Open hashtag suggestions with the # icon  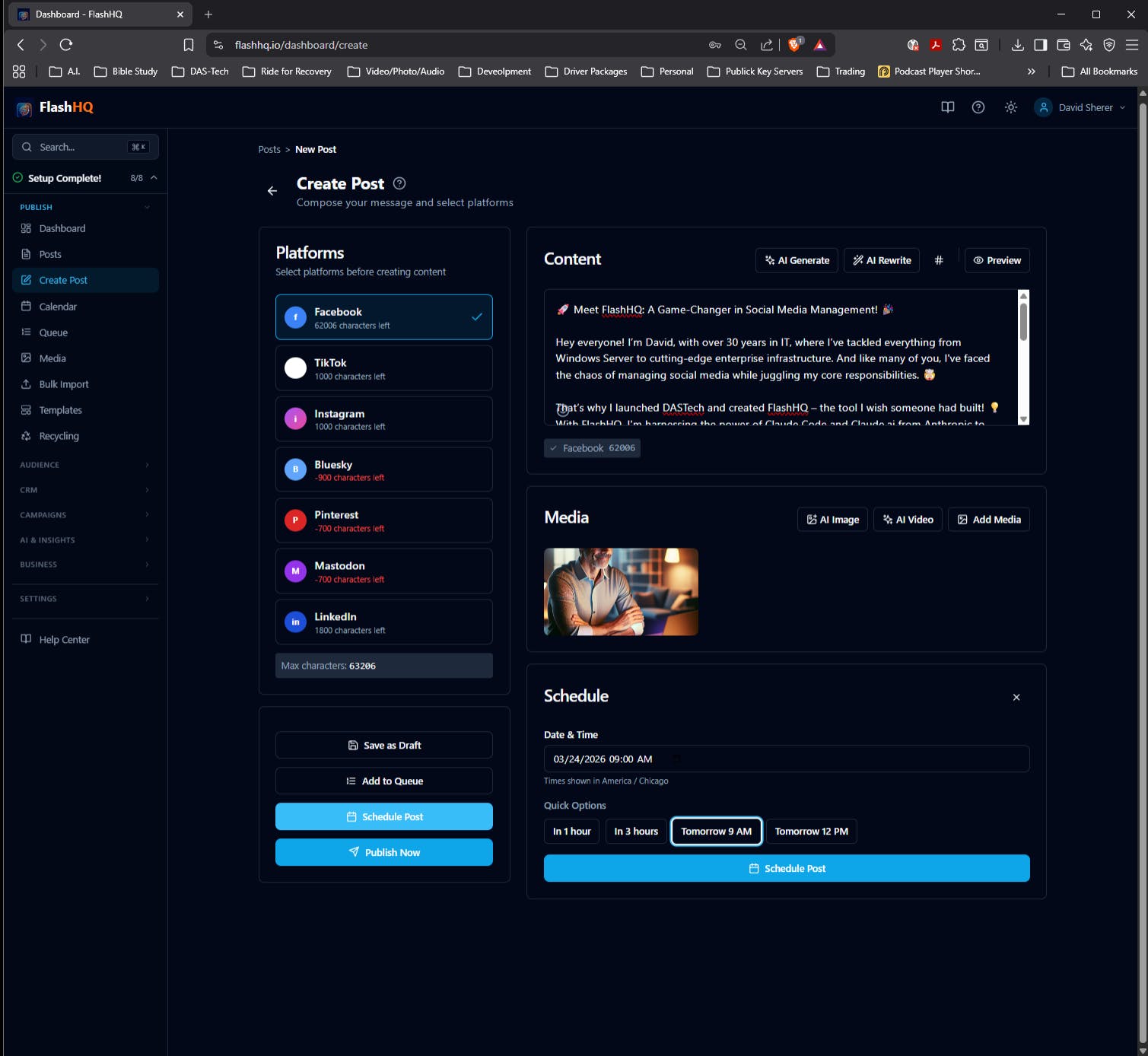pos(939,260)
